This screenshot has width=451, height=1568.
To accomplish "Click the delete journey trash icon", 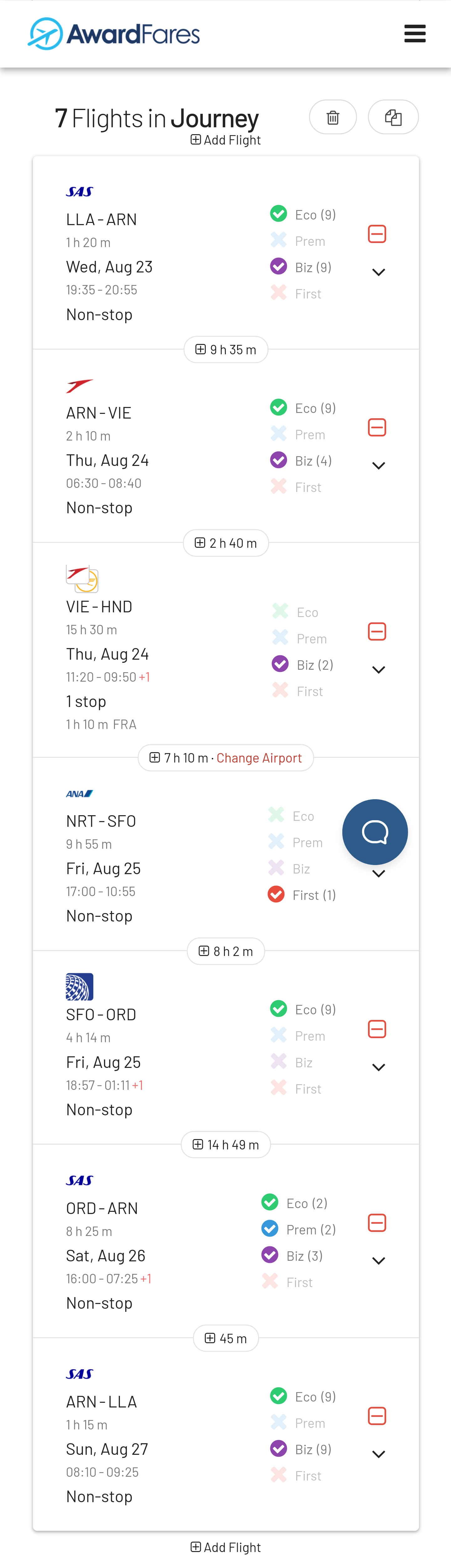I will click(333, 117).
